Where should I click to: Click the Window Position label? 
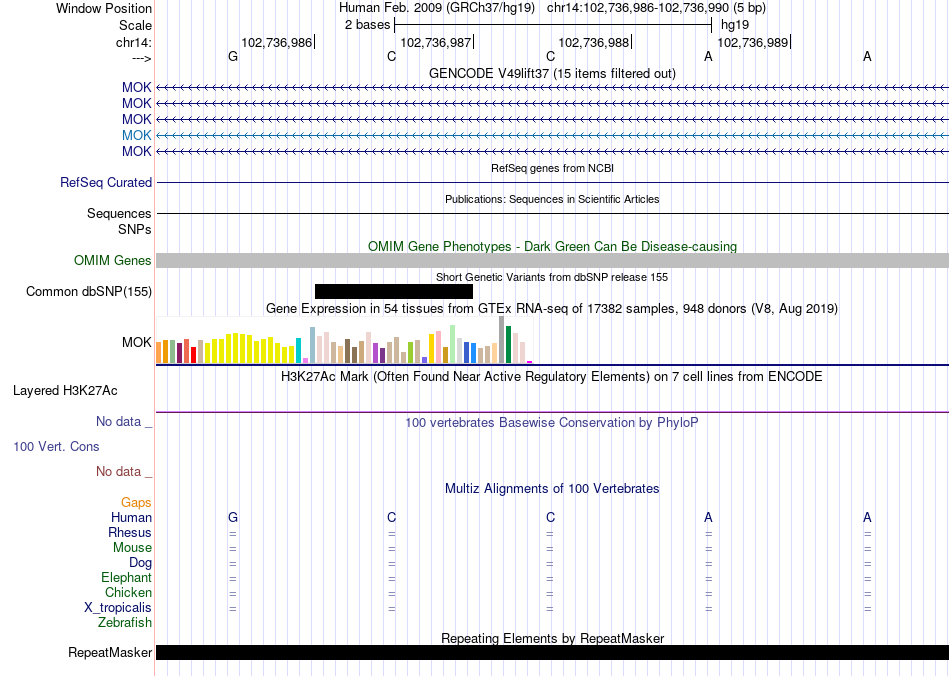104,8
